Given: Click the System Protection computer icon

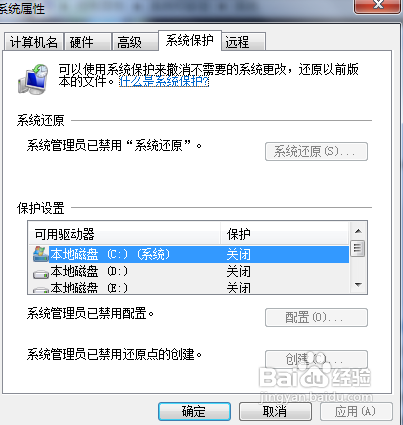Looking at the screenshot, I should point(33,79).
